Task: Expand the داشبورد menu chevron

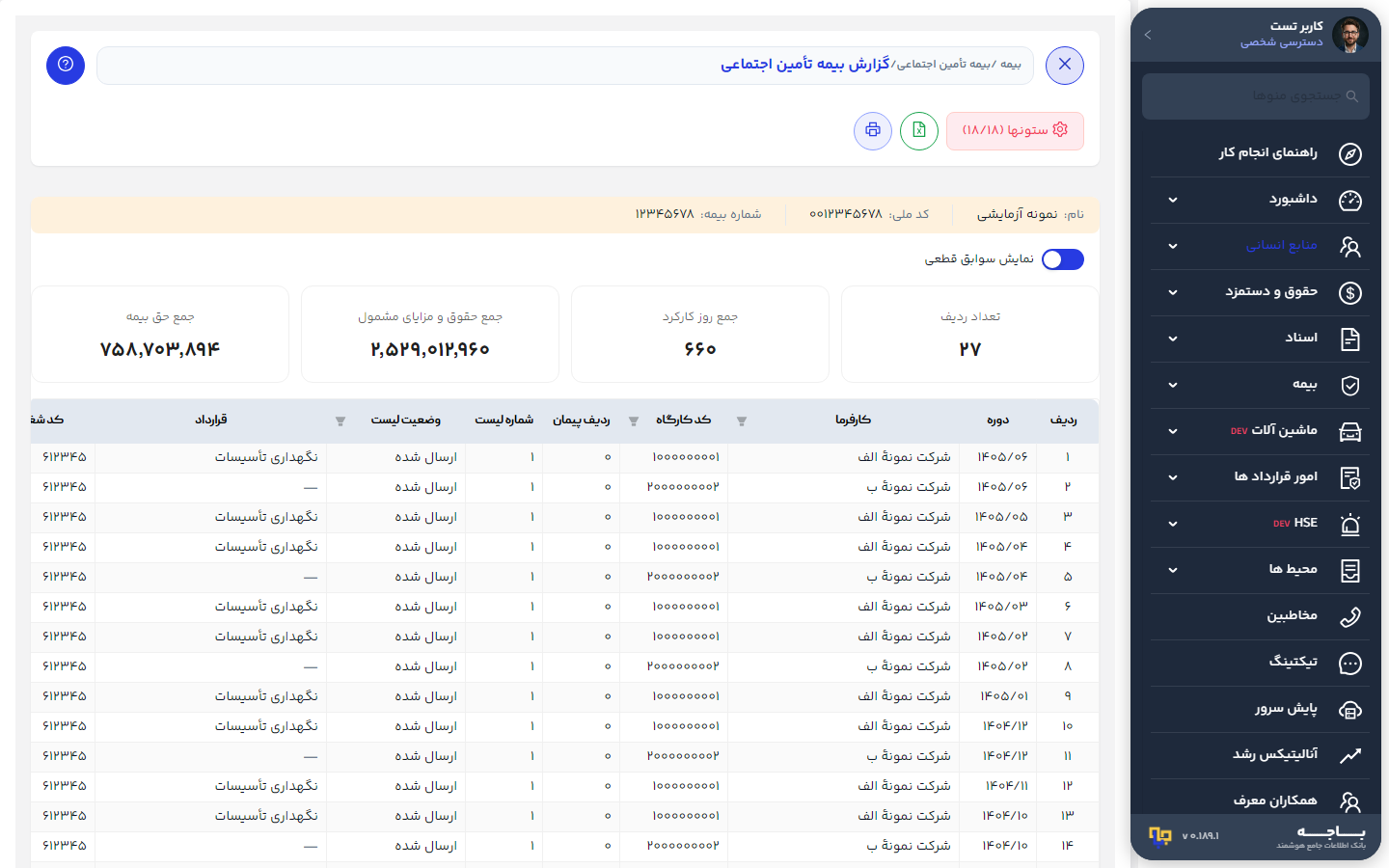Action: tap(1173, 200)
